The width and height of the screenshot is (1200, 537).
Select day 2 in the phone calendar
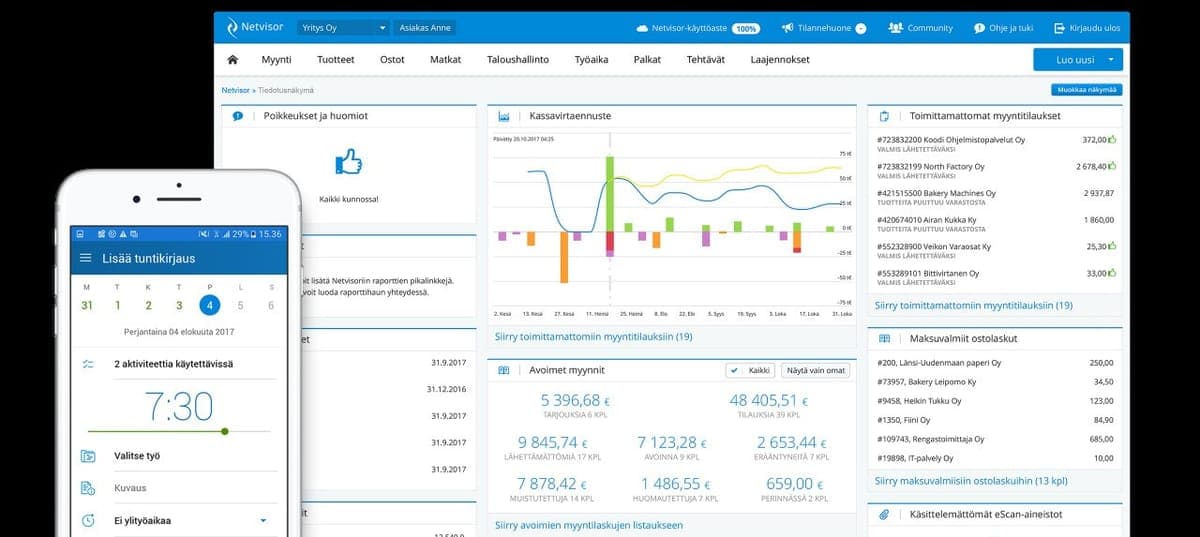click(148, 305)
